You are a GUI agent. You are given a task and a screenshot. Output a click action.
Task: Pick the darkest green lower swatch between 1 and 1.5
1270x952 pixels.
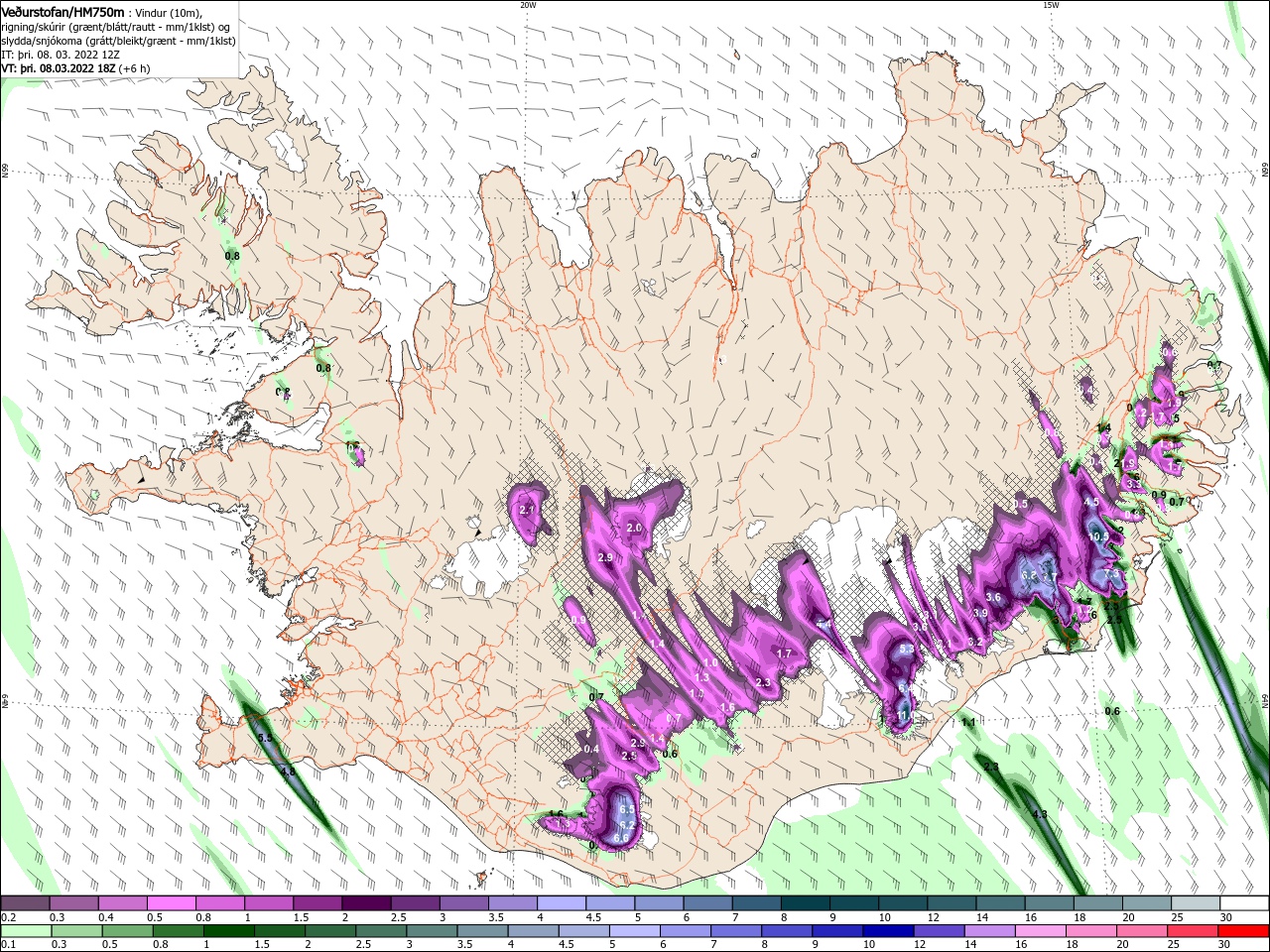pos(228,931)
